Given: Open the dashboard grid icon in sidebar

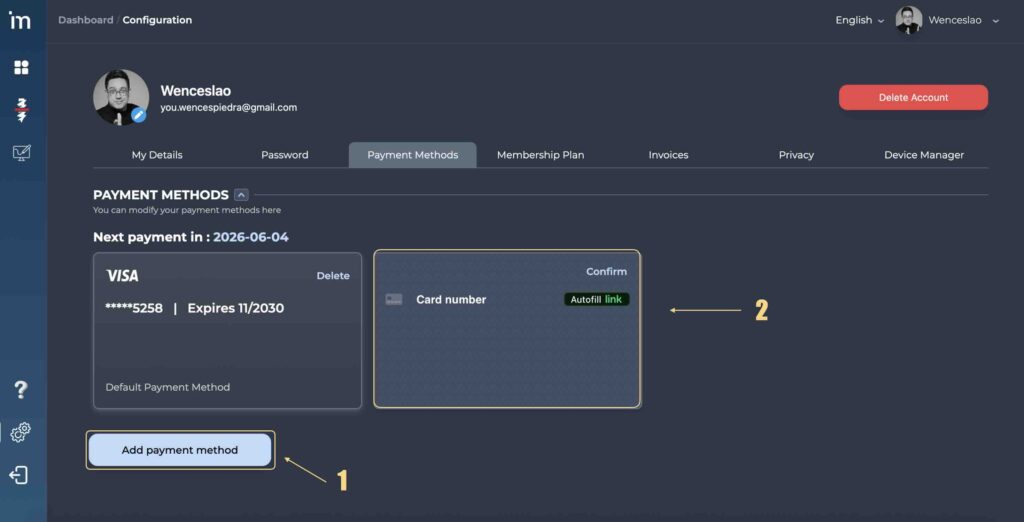Looking at the screenshot, I should (x=21, y=68).
